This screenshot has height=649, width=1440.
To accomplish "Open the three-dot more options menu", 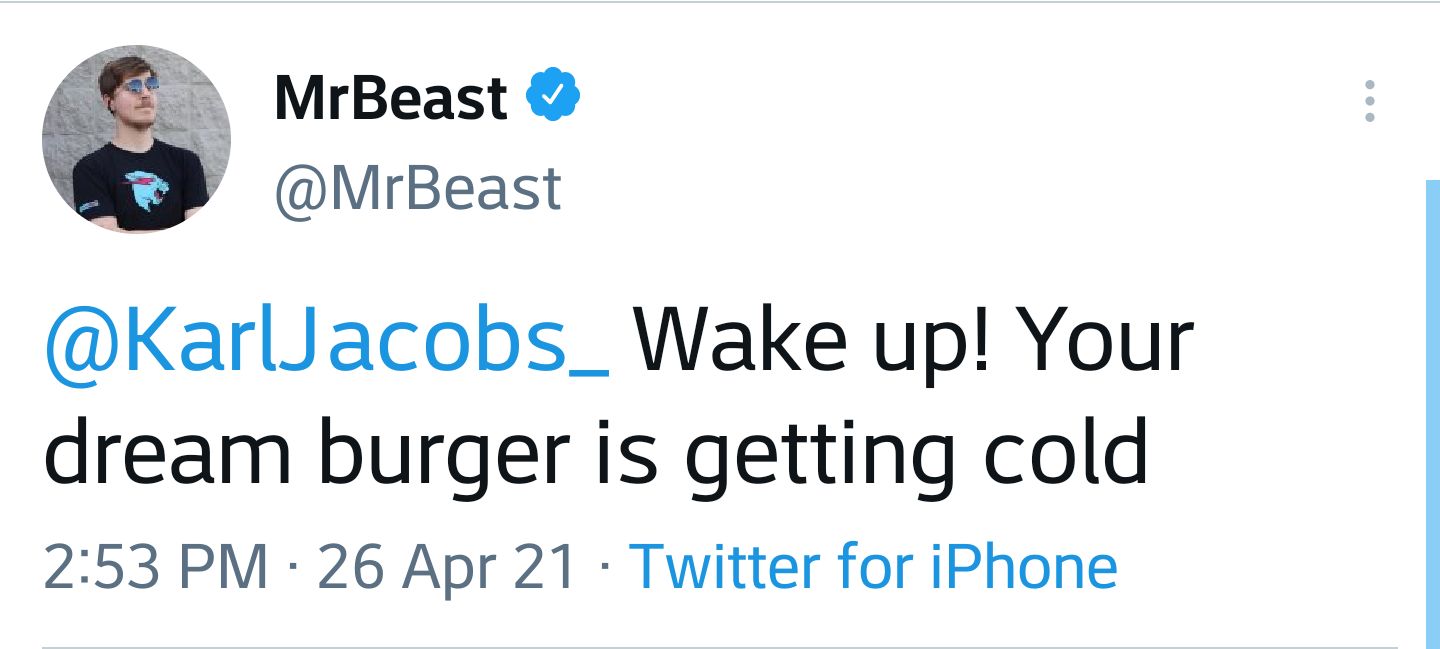I will tap(1369, 102).
